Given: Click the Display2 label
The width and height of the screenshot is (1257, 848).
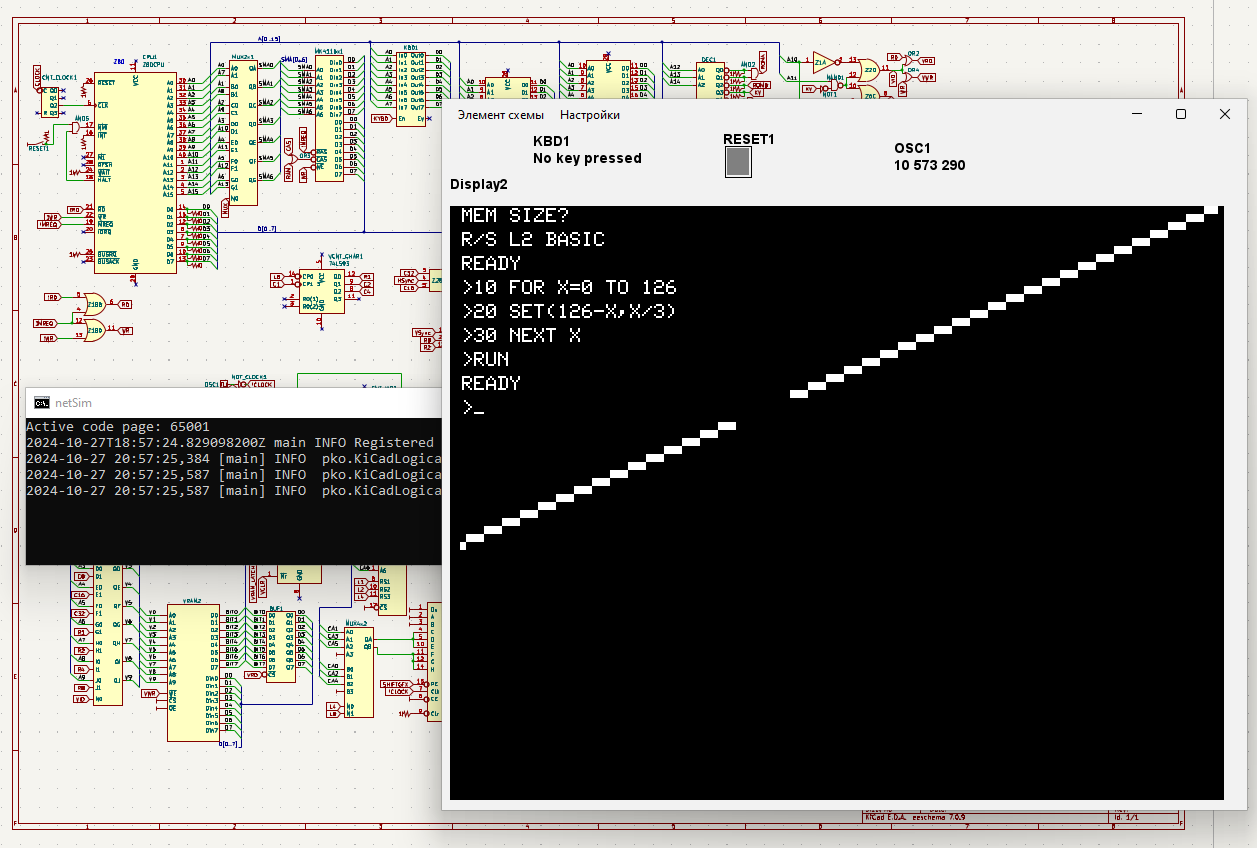Looking at the screenshot, I should pyautogui.click(x=479, y=184).
